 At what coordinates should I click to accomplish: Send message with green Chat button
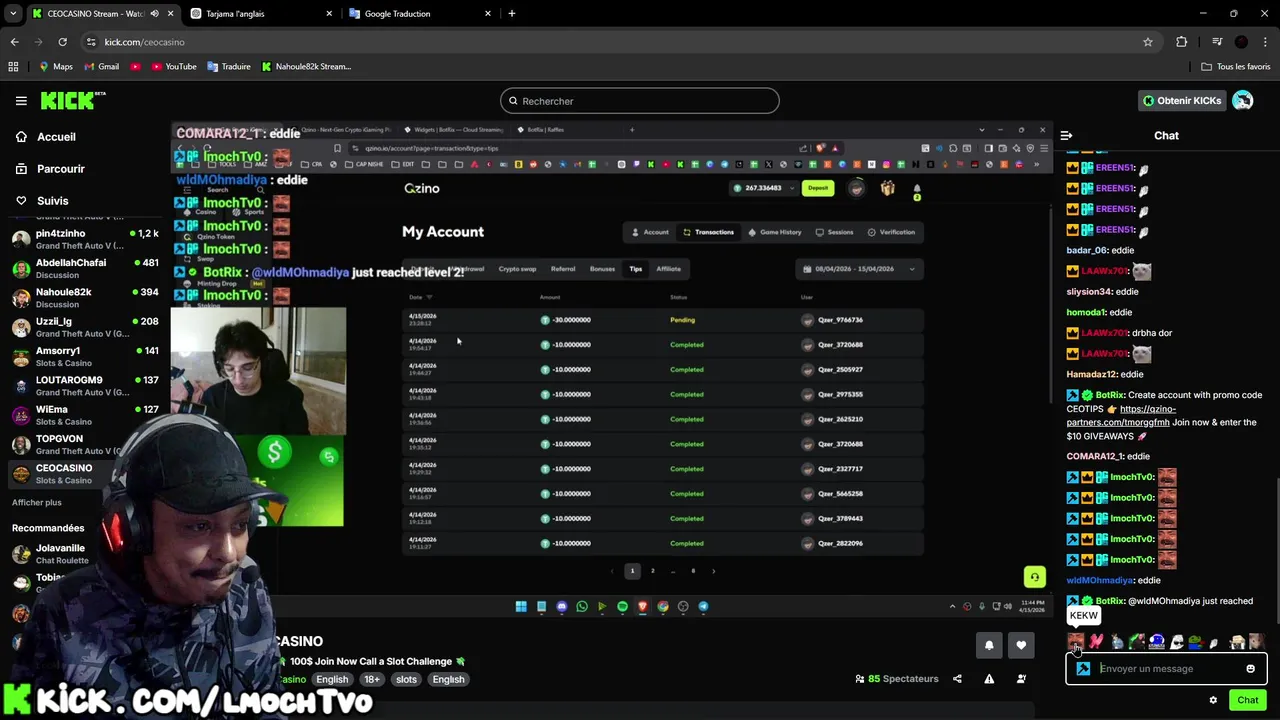[x=1247, y=700]
